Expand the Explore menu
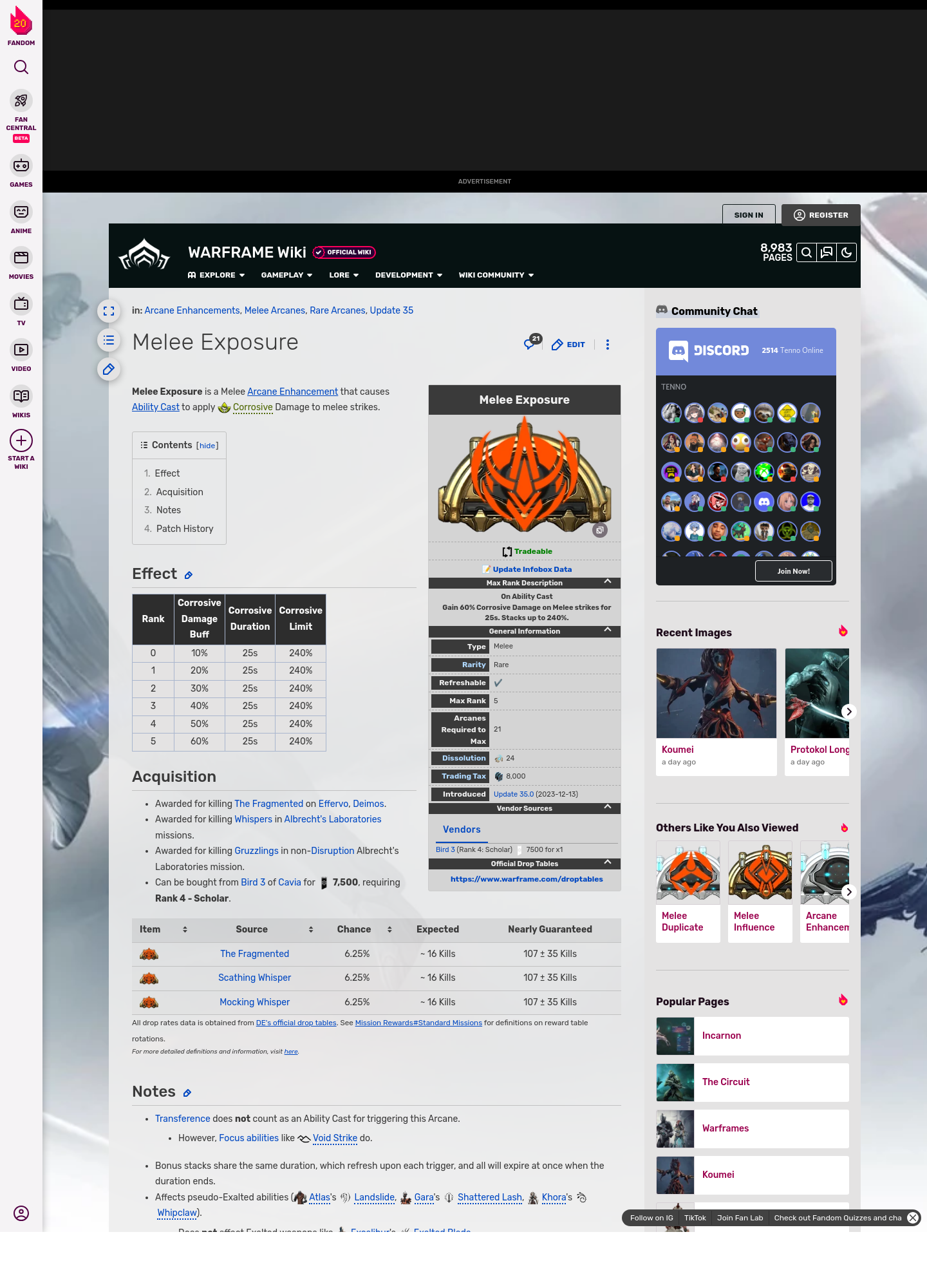The height and width of the screenshot is (1288, 927). click(216, 275)
